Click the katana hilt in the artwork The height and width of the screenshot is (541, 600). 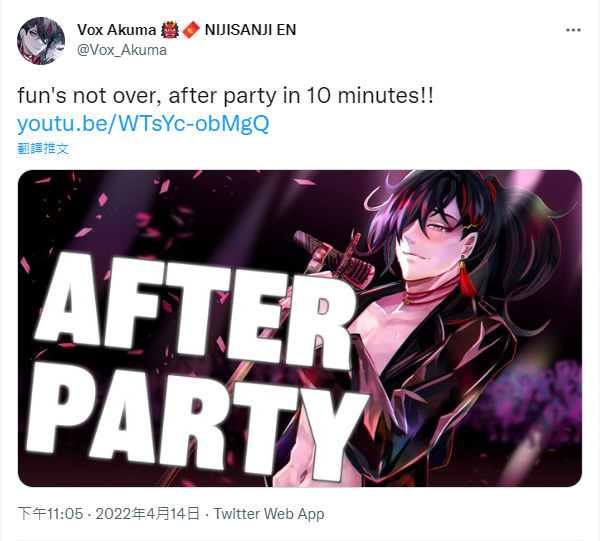[334, 255]
